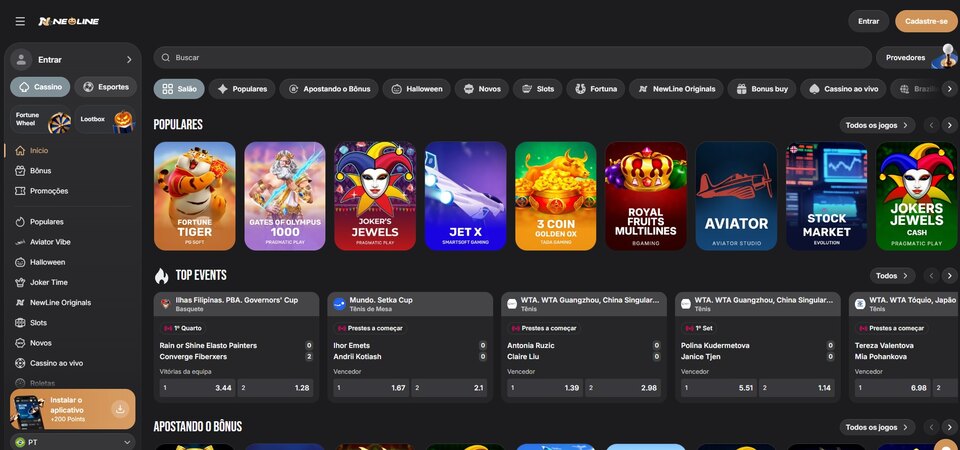The width and height of the screenshot is (960, 450).
Task: Click the Slots icon in sidebar
Action: point(20,323)
